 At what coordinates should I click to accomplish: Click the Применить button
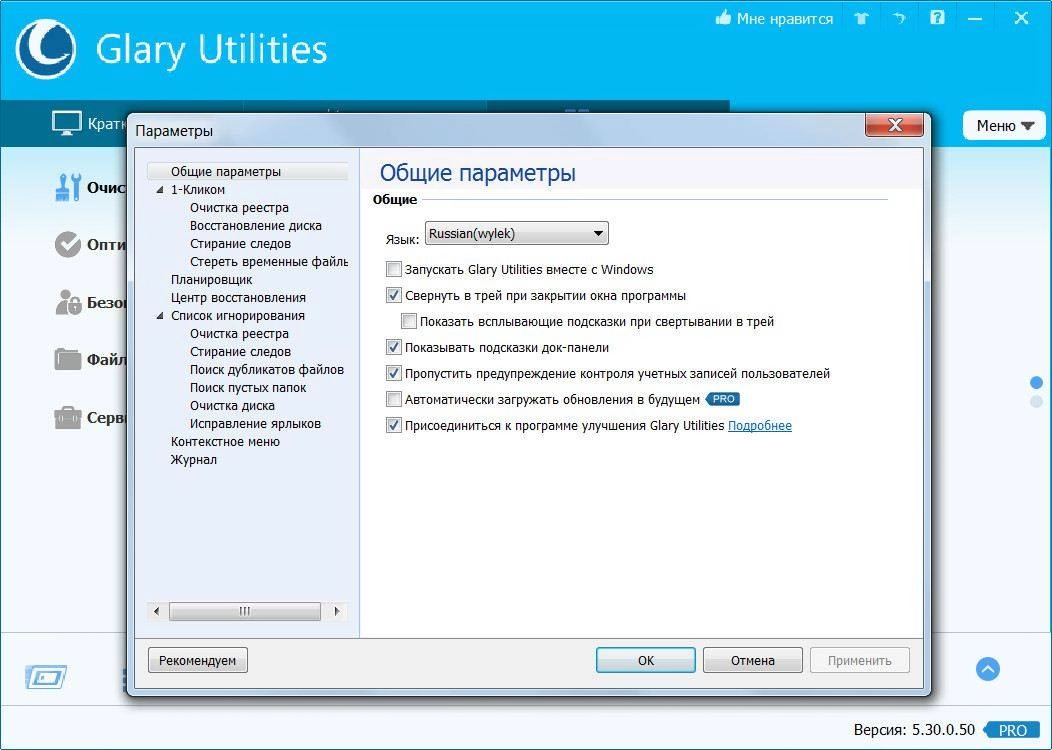click(859, 660)
